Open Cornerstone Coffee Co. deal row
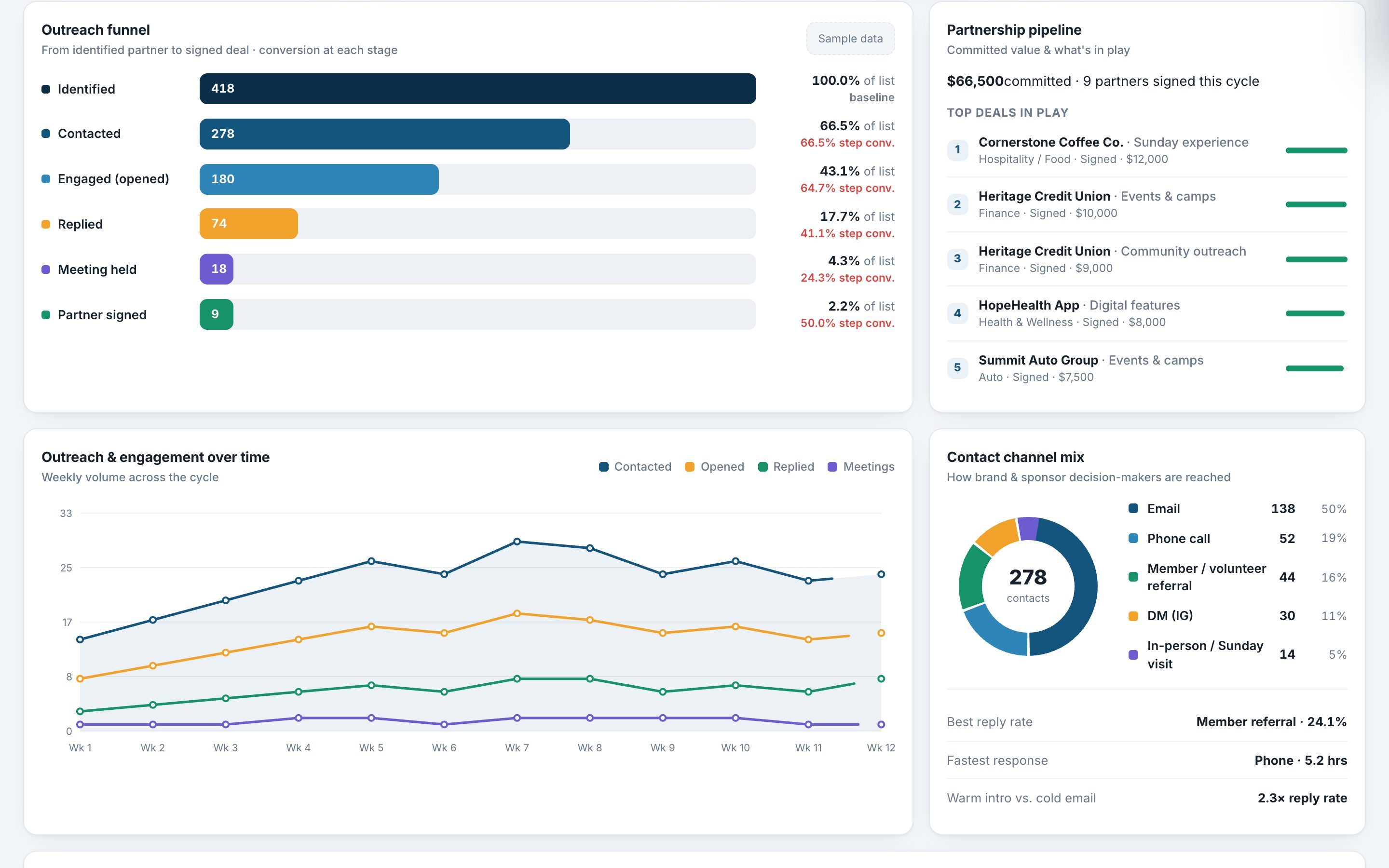This screenshot has height=868, width=1389. 1147,150
